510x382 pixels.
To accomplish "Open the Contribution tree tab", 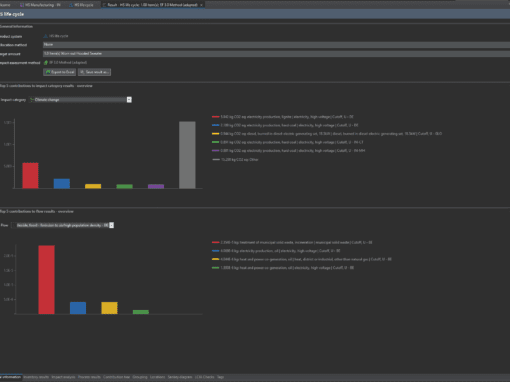I will tap(116, 377).
